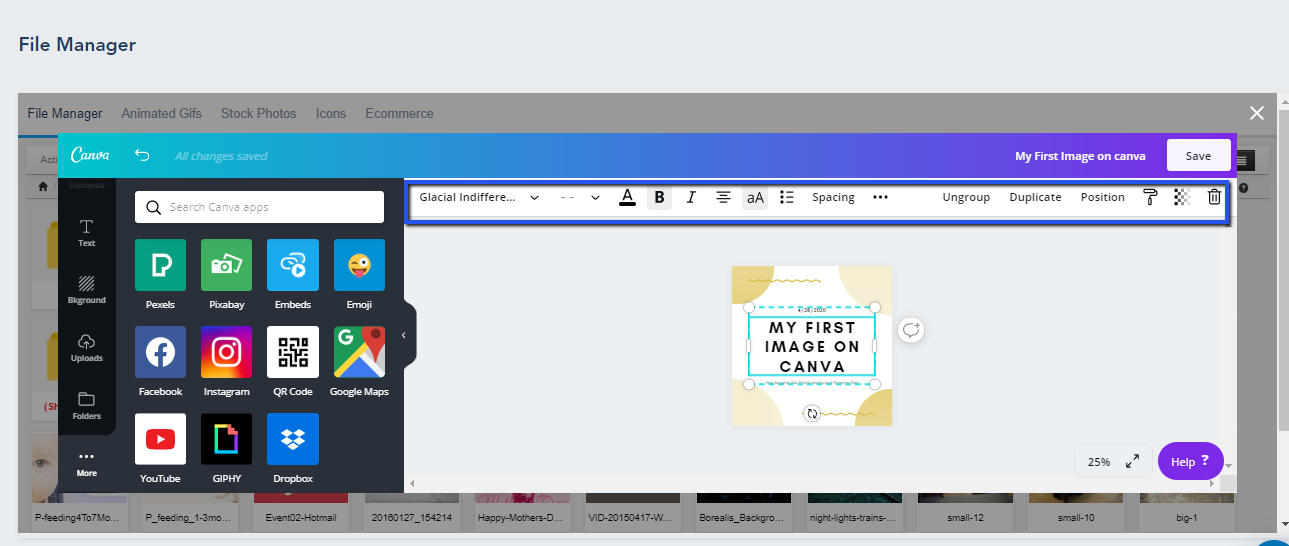Click the Save button
Image resolution: width=1289 pixels, height=546 pixels.
(1198, 155)
